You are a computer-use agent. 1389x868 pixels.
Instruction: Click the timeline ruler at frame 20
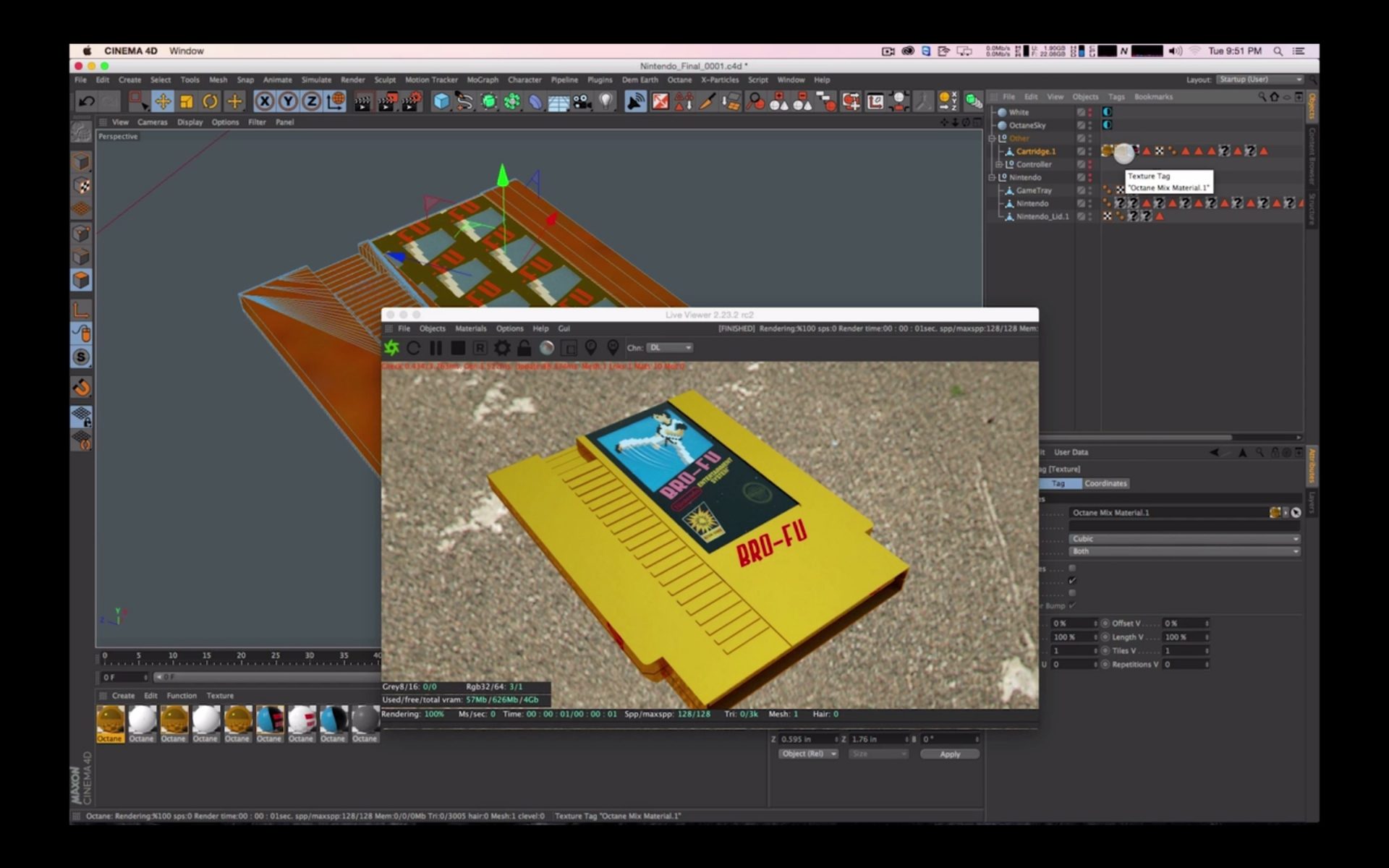point(241,657)
